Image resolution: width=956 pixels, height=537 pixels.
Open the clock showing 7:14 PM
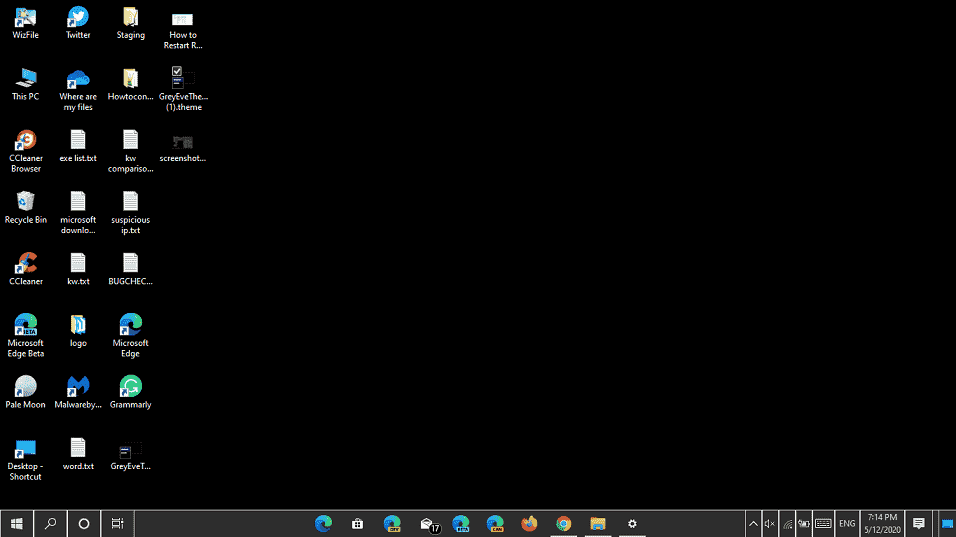[x=882, y=524]
